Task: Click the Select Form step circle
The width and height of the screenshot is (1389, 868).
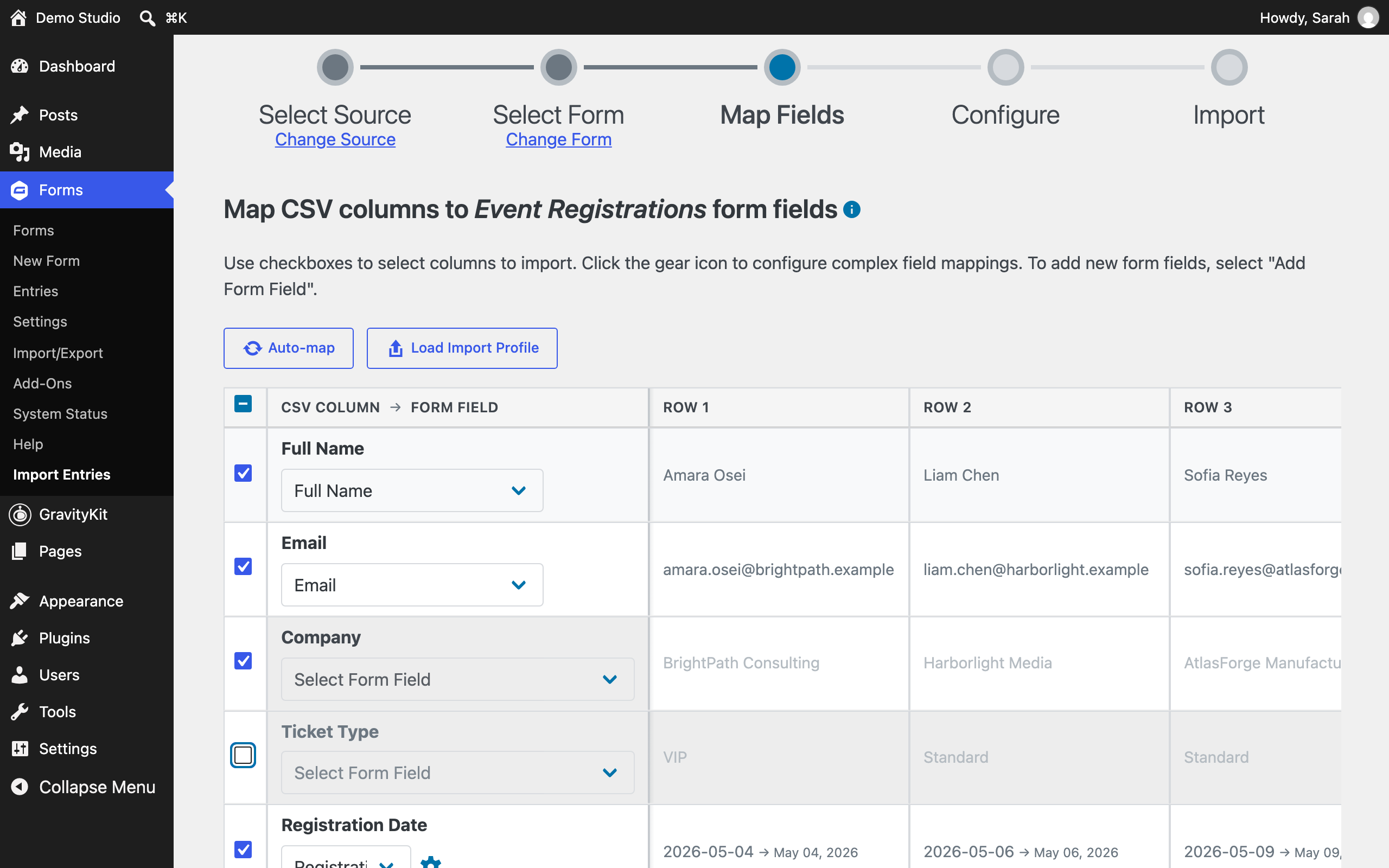Action: tap(558, 67)
